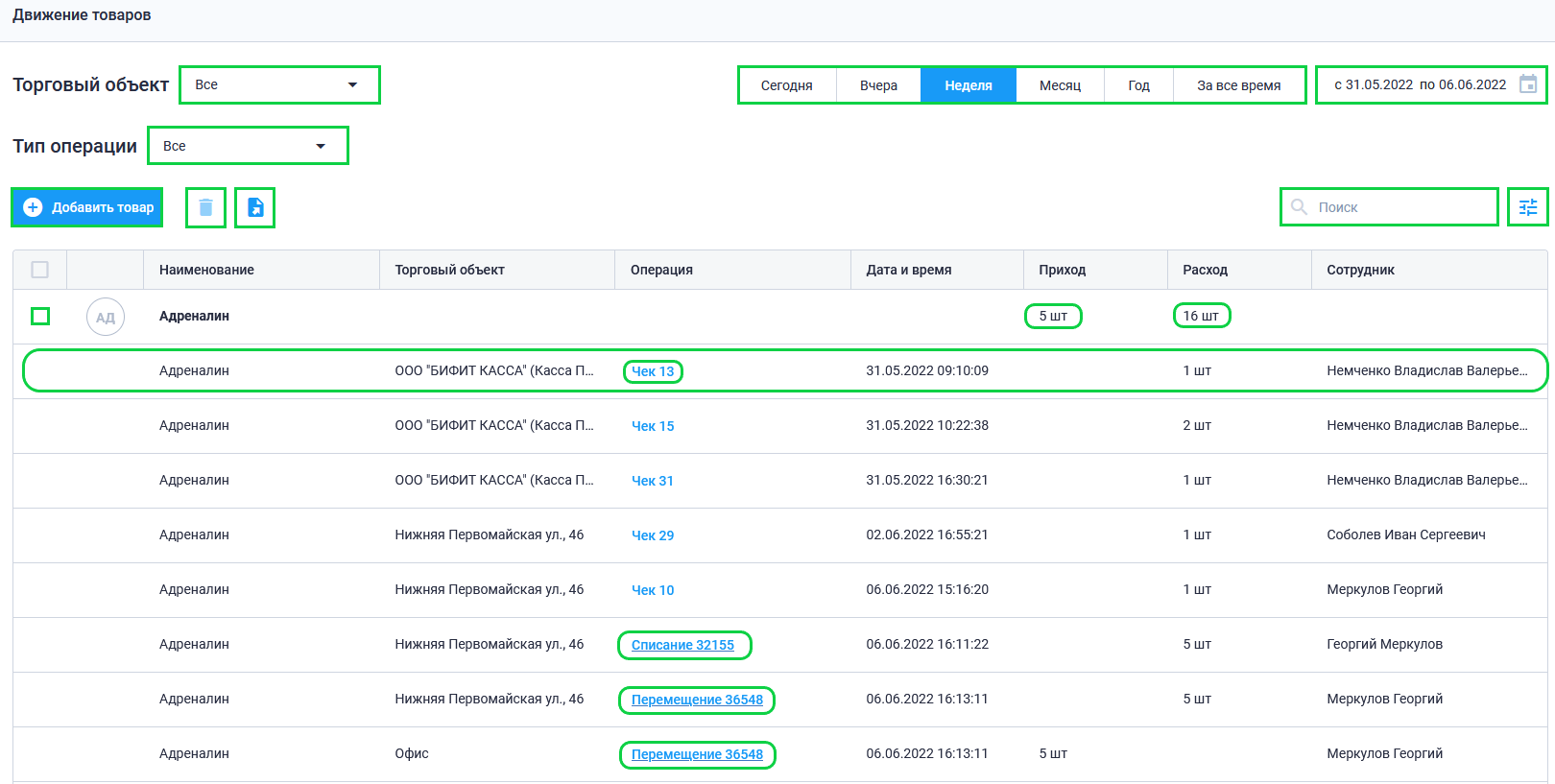This screenshot has height=784, width=1555.
Task: Click ООО "БИФИТ КАССА" cell in Чек 13 row
Action: pyautogui.click(x=494, y=370)
